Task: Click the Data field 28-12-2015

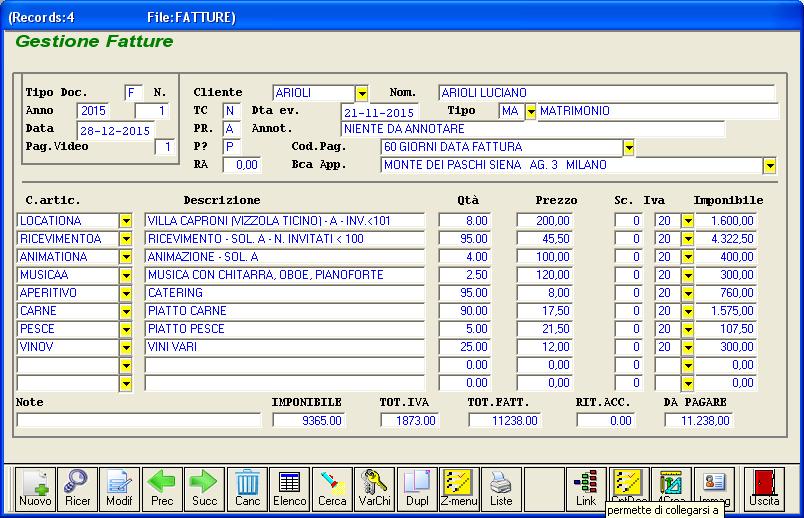Action: pos(115,131)
